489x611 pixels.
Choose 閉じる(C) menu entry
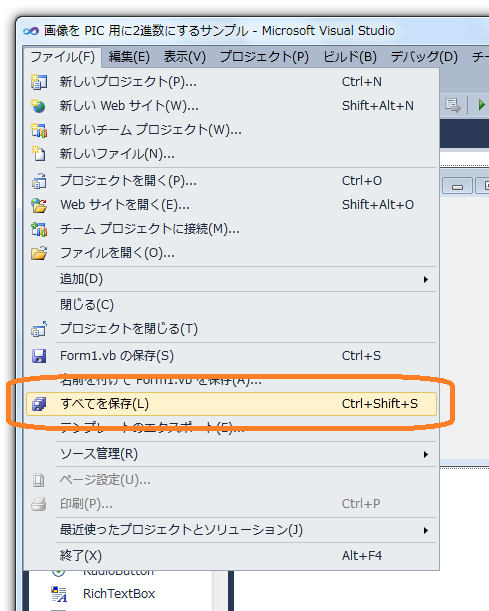click(x=231, y=305)
